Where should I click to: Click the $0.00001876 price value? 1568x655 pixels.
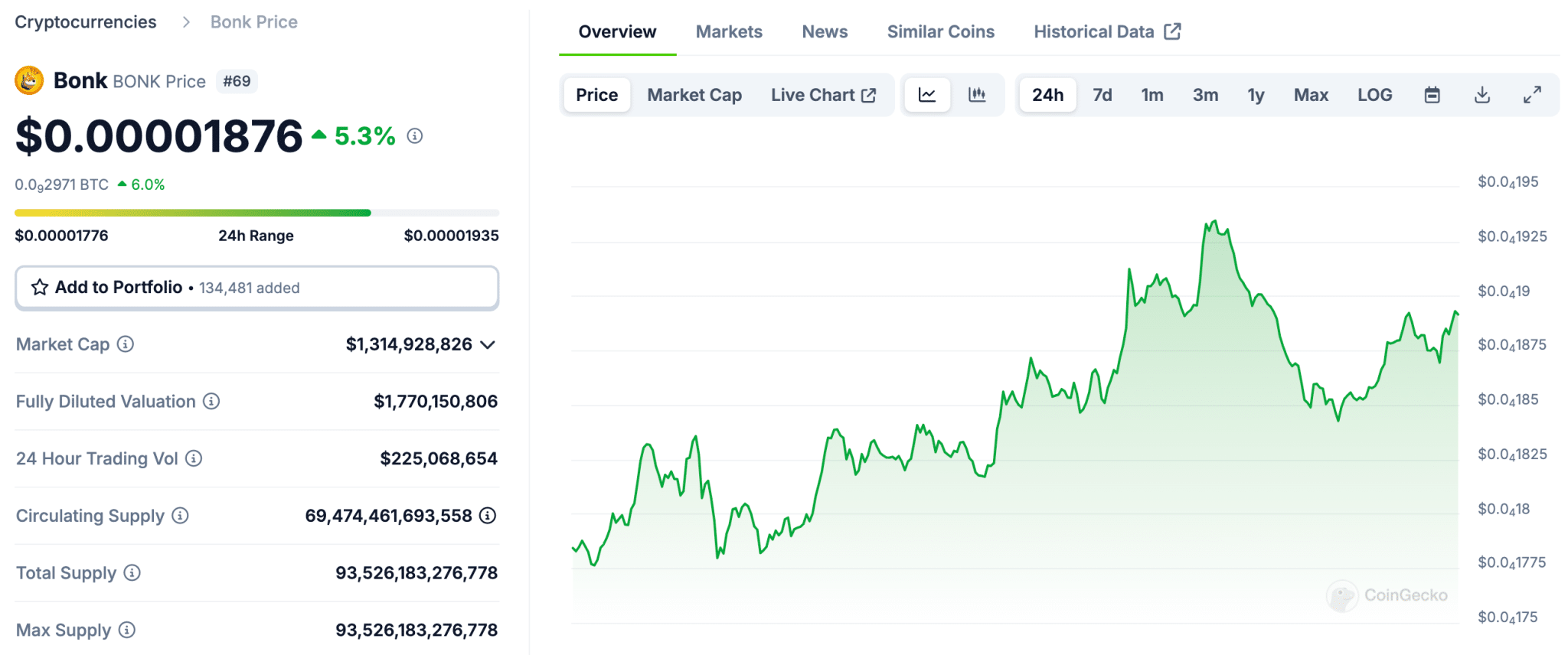(159, 136)
